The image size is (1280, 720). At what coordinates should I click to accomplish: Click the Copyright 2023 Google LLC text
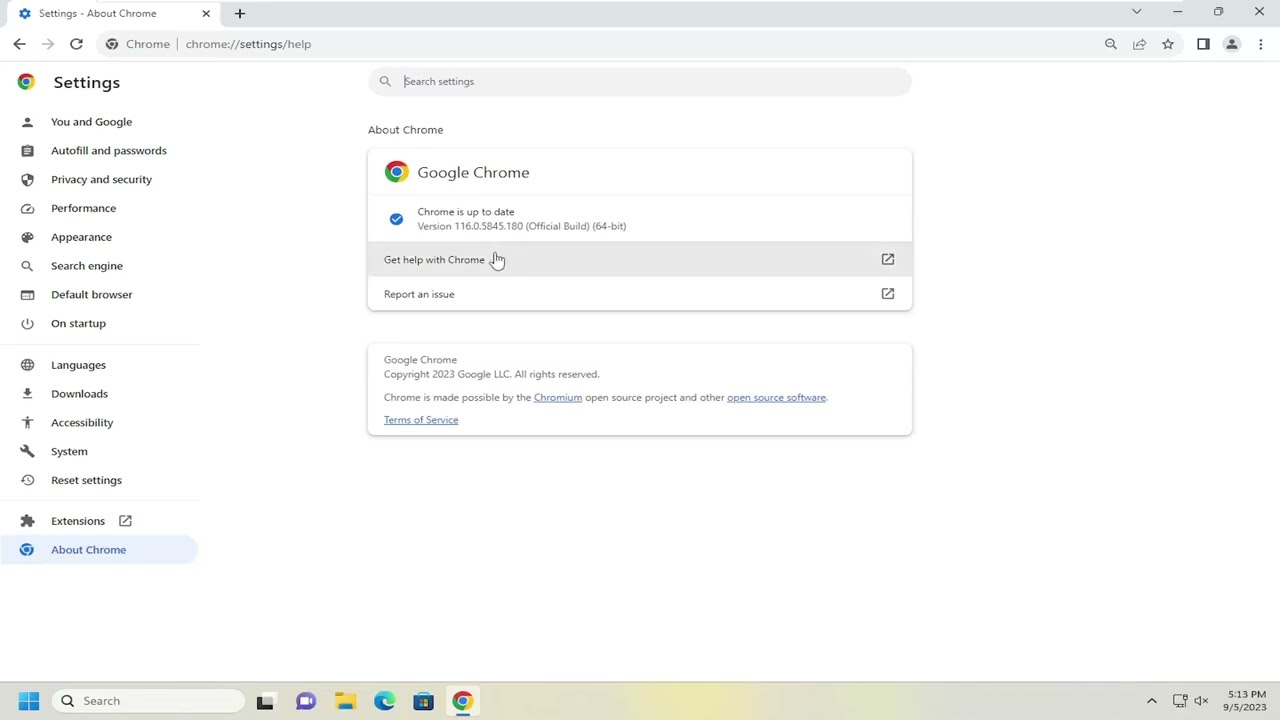click(x=491, y=374)
